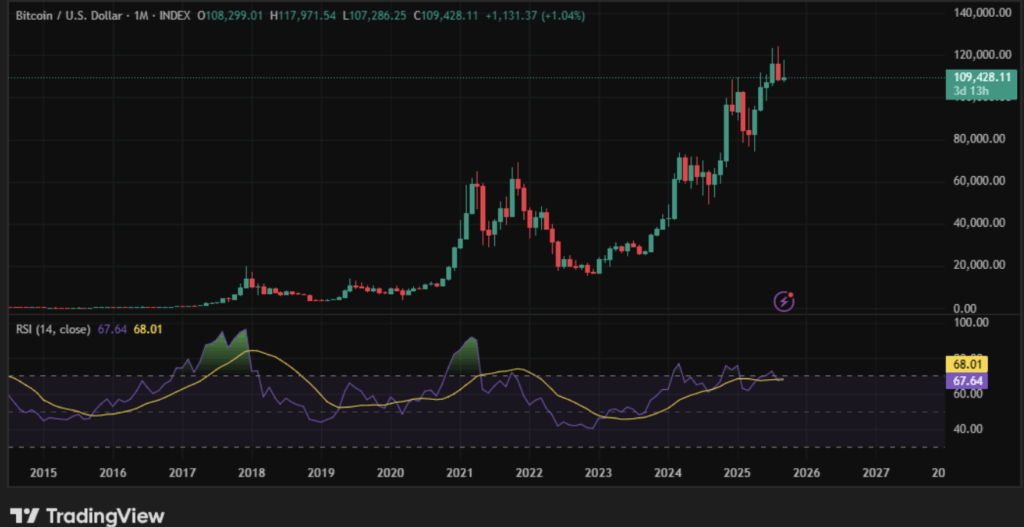The image size is (1024, 527).
Task: Click the 2017 year label on time axis
Action: (183, 473)
